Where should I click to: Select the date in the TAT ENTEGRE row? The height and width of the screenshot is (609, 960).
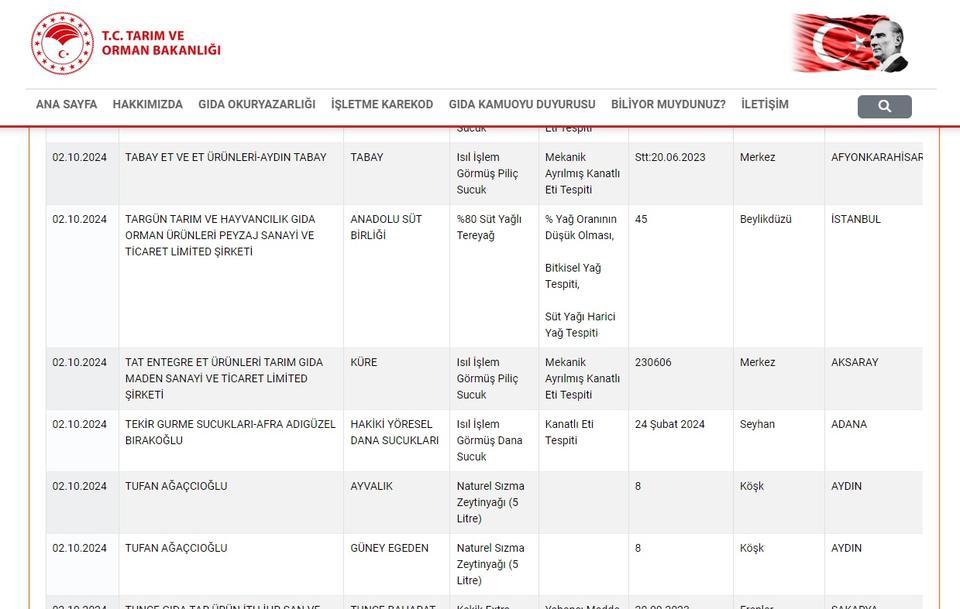pos(80,362)
